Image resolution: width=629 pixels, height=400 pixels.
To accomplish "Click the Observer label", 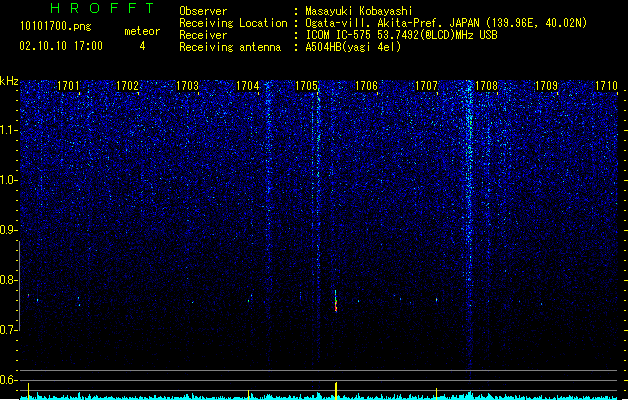I will click(x=203, y=11).
